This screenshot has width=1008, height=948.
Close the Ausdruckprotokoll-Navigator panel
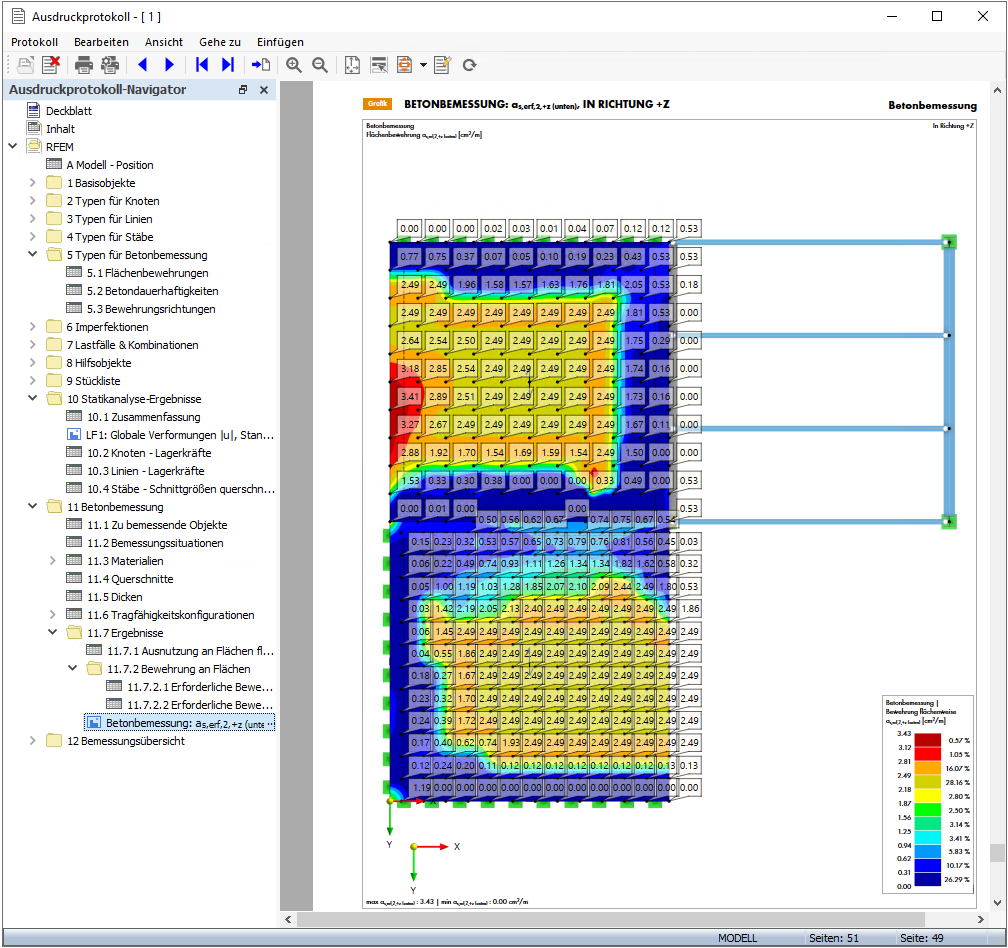264,90
